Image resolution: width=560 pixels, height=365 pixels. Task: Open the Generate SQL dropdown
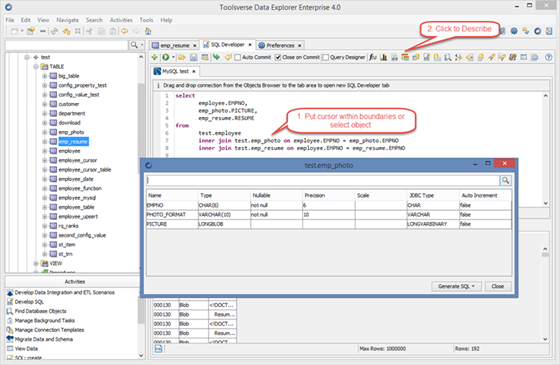tap(456, 286)
